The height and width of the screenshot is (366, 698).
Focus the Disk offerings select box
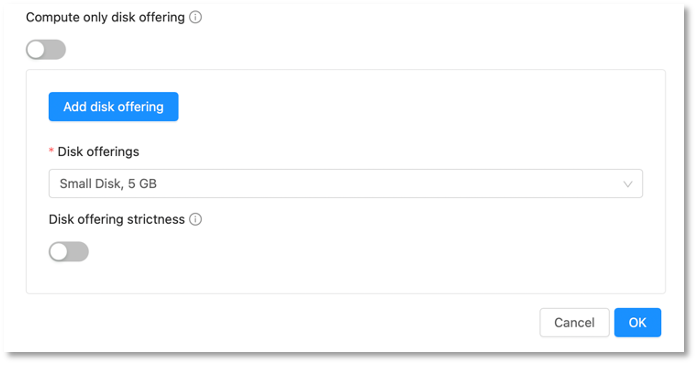(345, 183)
